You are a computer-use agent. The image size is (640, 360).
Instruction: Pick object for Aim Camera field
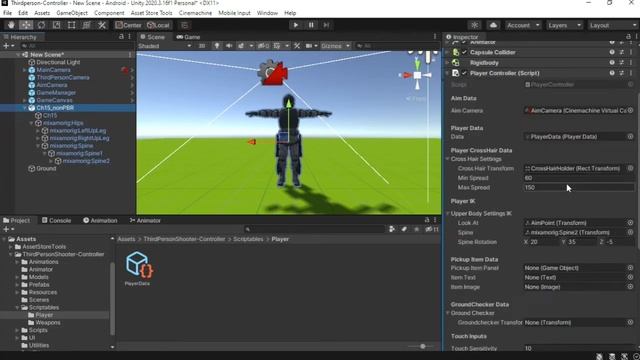click(x=631, y=110)
